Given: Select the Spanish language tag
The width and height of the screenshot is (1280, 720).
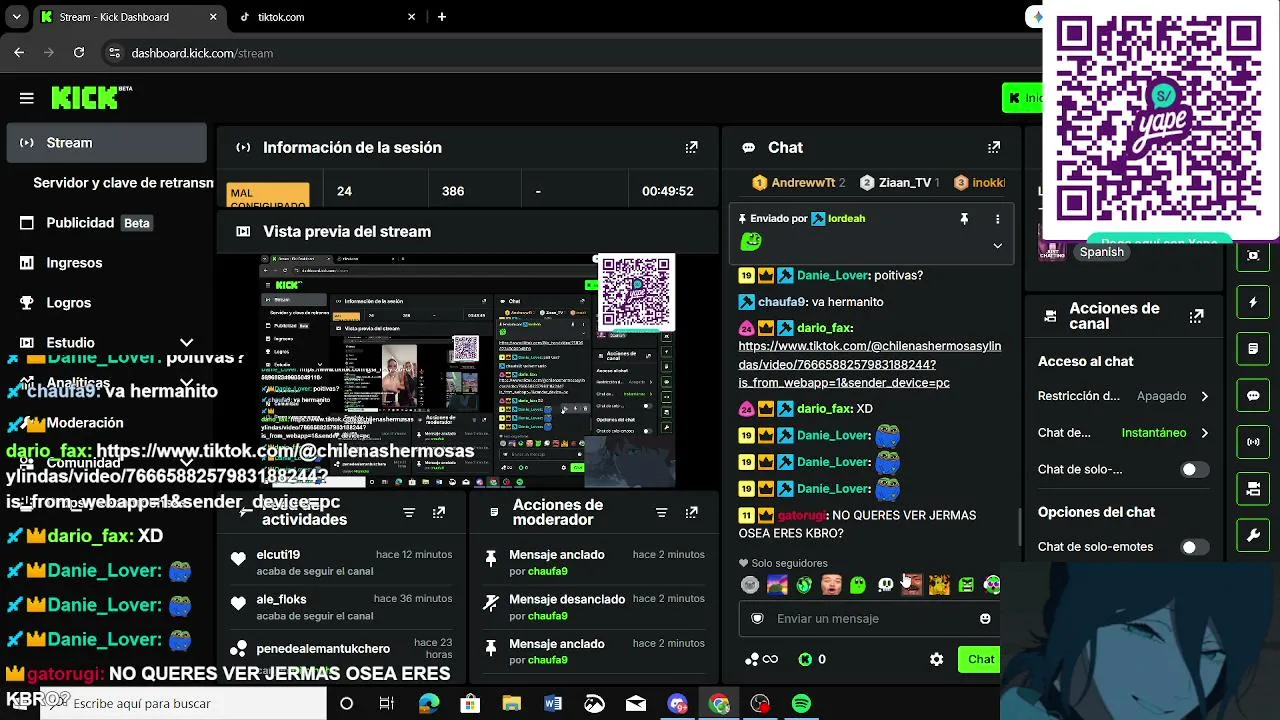Looking at the screenshot, I should [x=1101, y=252].
